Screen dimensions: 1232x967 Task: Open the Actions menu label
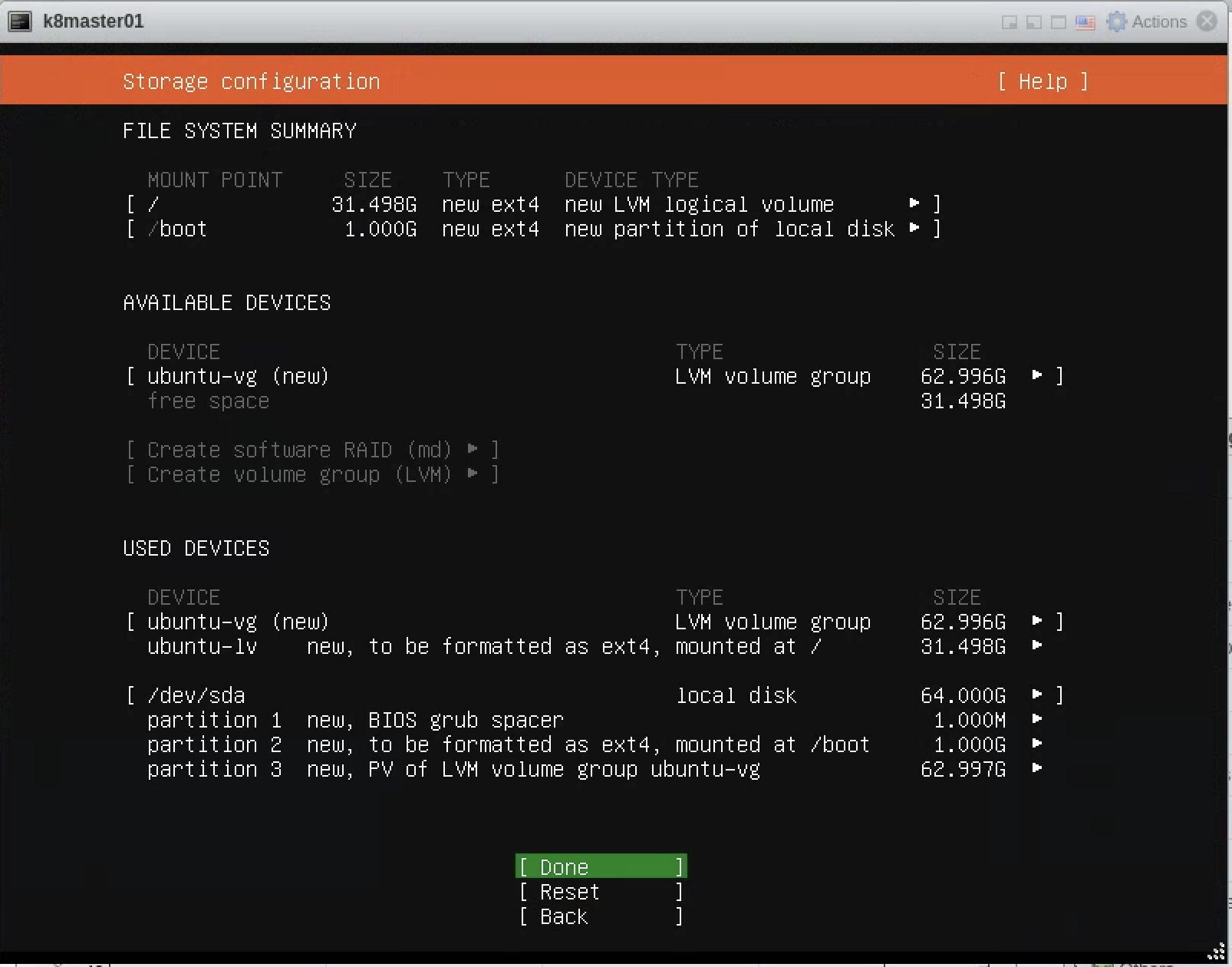coord(1159,21)
